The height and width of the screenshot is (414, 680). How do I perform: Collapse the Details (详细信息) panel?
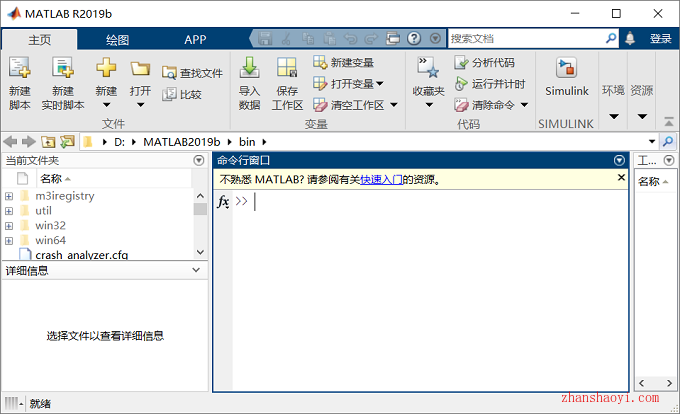196,270
